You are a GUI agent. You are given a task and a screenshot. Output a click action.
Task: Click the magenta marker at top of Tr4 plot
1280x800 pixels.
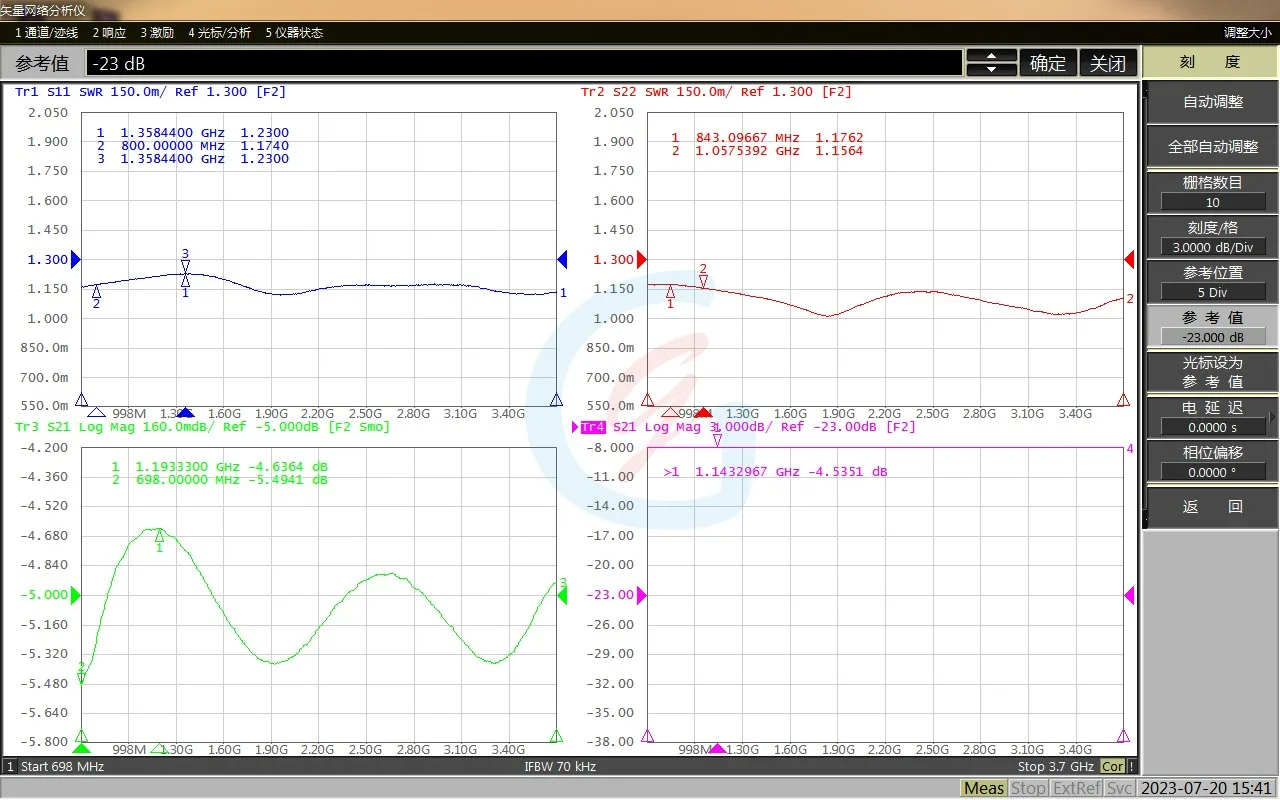[x=717, y=439]
